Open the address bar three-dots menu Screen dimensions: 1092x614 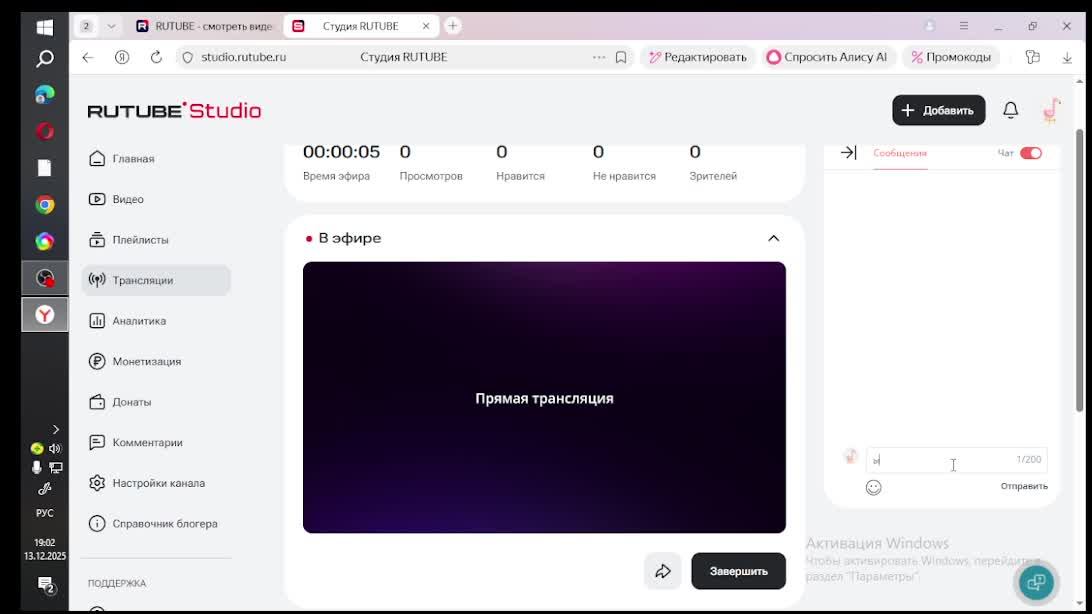click(x=599, y=57)
